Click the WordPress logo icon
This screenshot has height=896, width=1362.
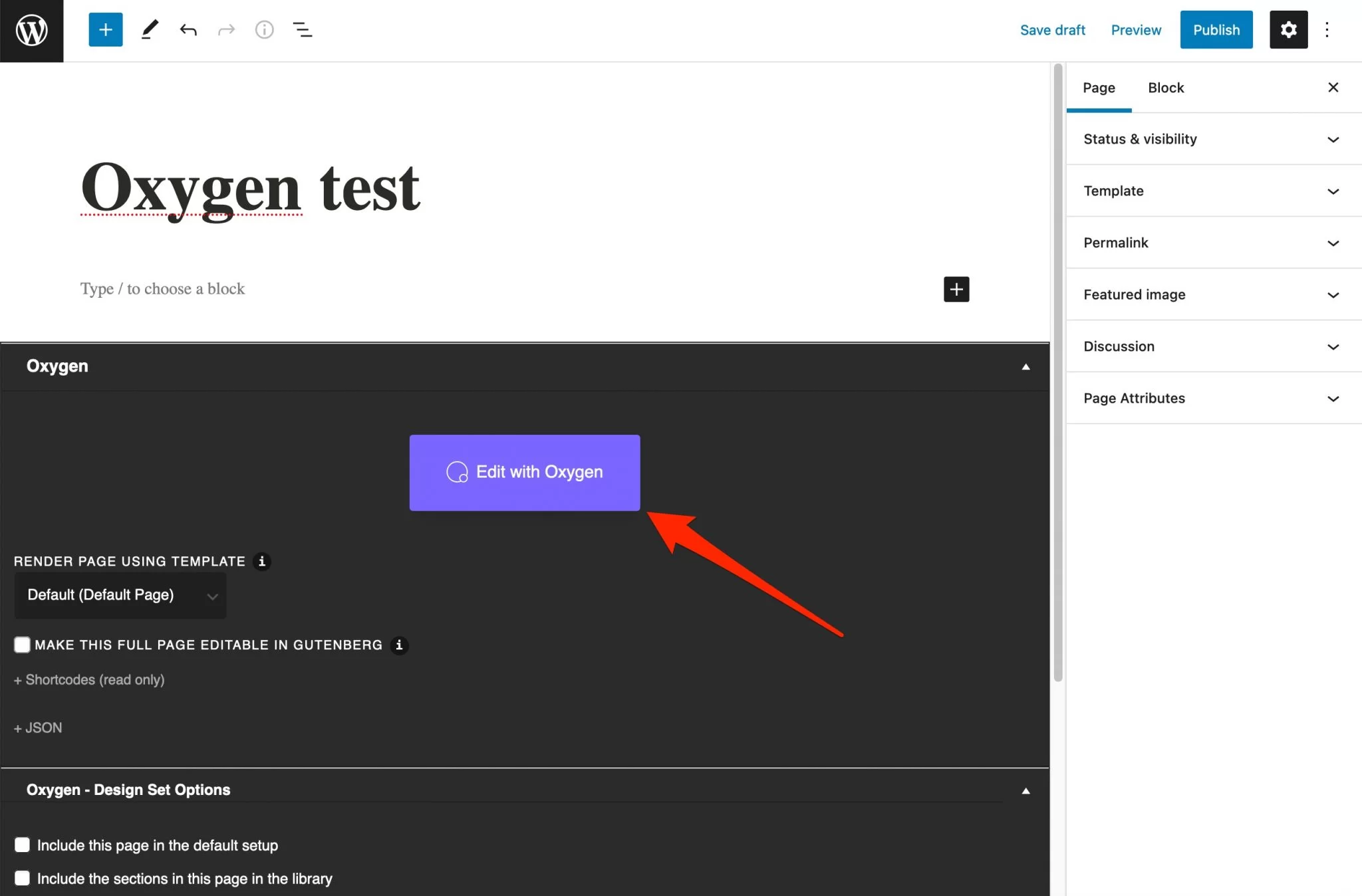31,29
